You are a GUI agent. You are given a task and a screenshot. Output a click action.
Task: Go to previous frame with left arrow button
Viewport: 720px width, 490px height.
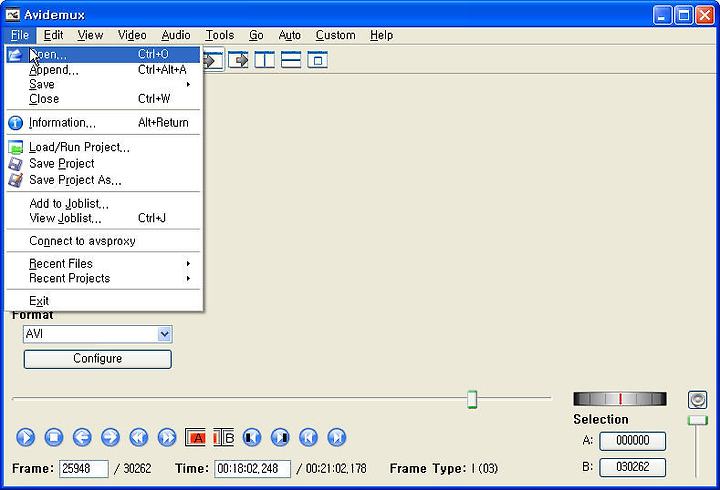click(82, 437)
